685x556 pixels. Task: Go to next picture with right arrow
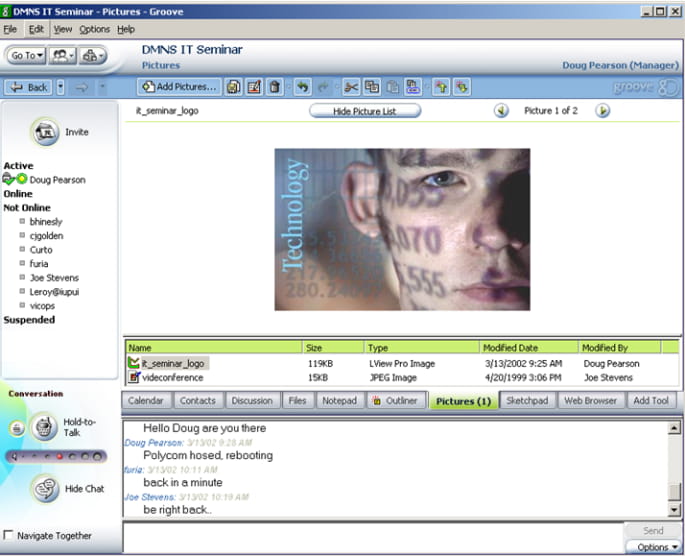pos(602,110)
